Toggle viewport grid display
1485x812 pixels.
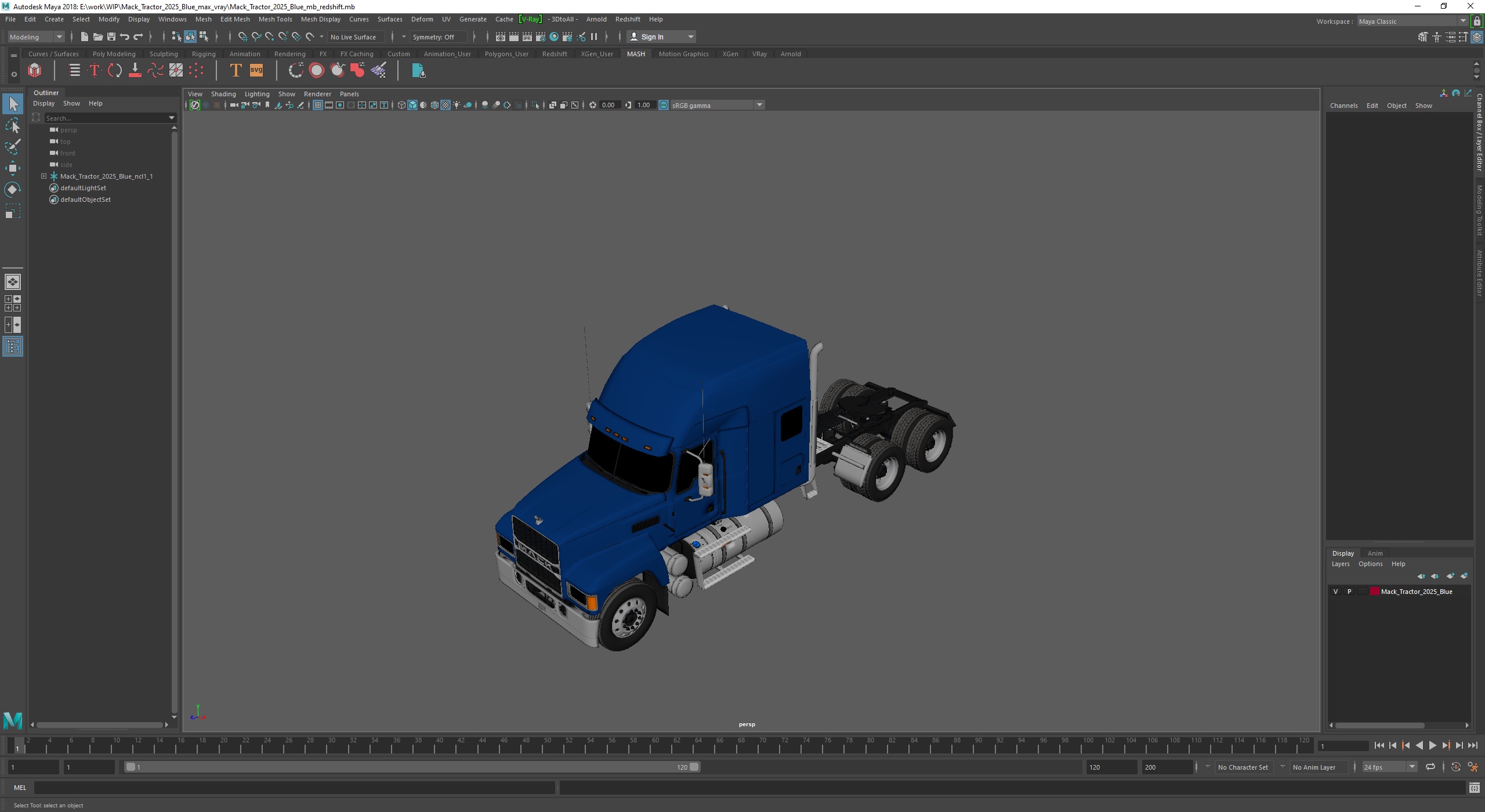tap(317, 105)
